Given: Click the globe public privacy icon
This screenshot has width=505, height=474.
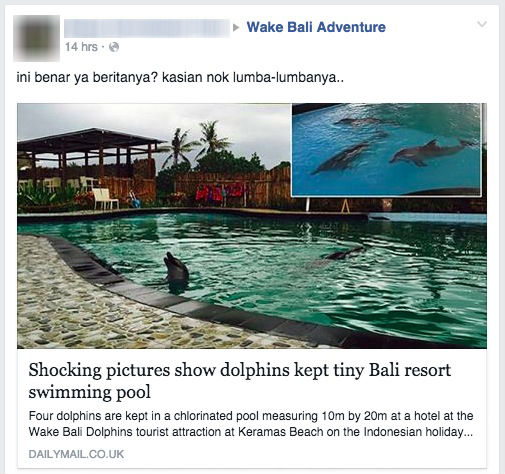Looking at the screenshot, I should [114, 47].
